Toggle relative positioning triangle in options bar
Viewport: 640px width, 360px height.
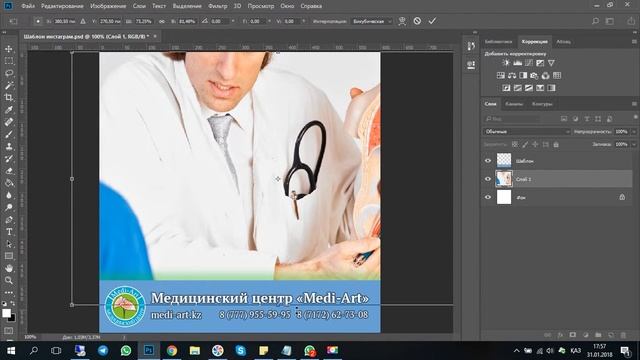coord(83,21)
